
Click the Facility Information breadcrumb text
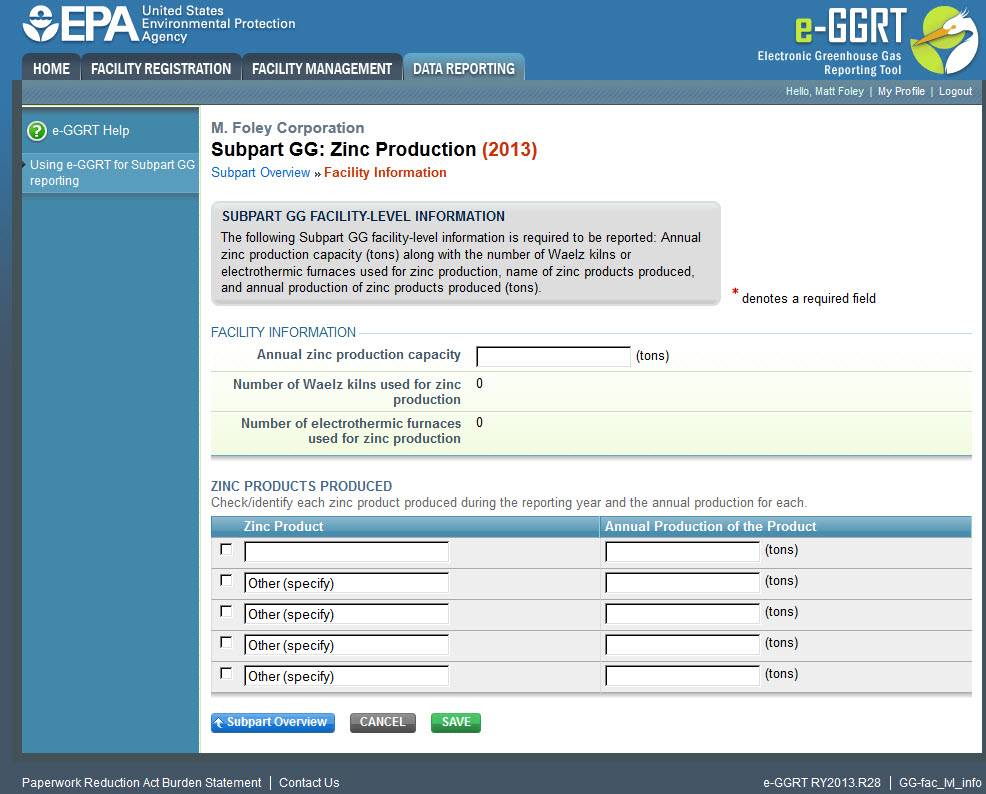pyautogui.click(x=385, y=172)
